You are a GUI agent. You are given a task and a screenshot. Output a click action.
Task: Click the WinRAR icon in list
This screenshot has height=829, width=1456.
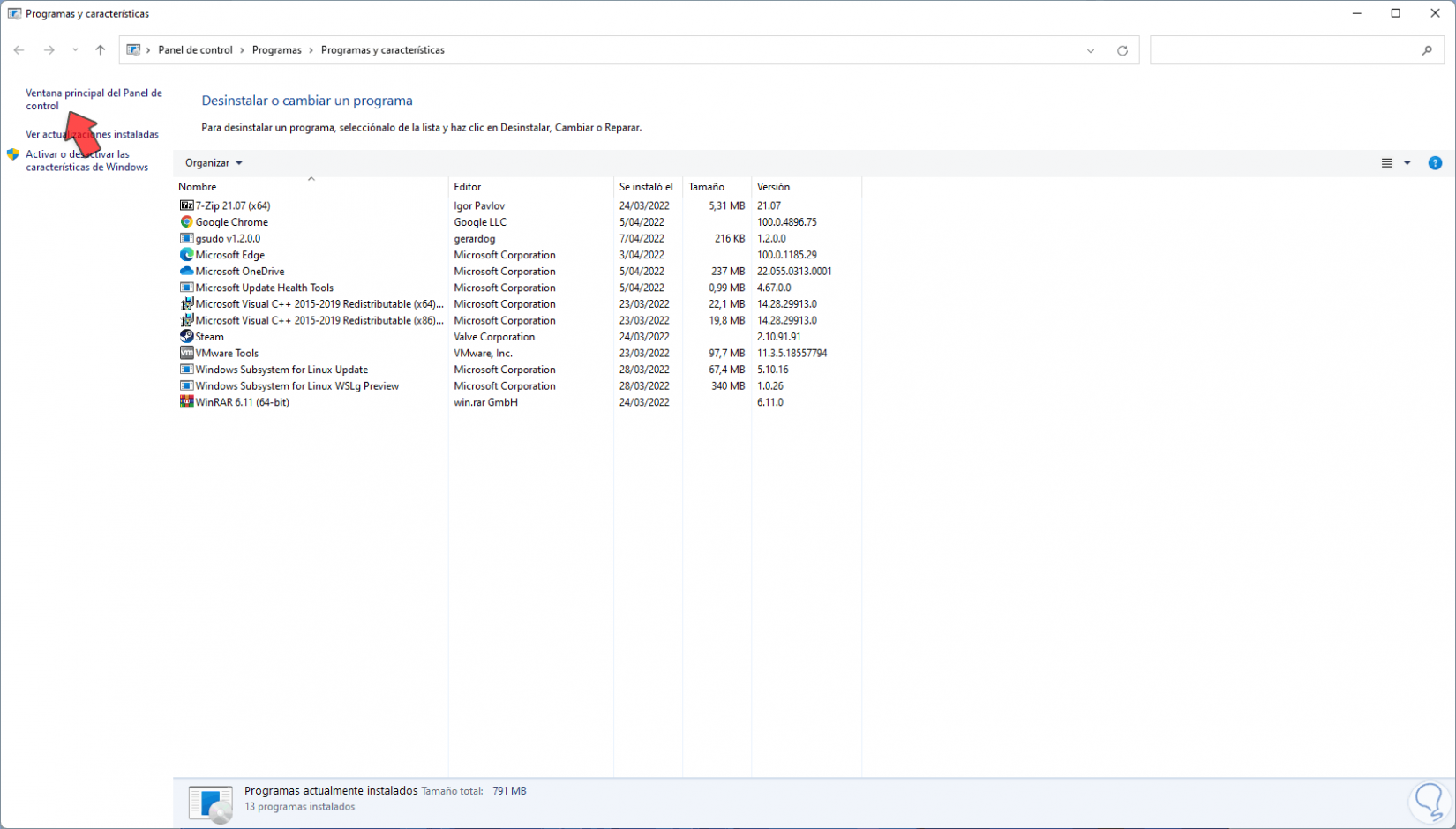pyautogui.click(x=186, y=402)
